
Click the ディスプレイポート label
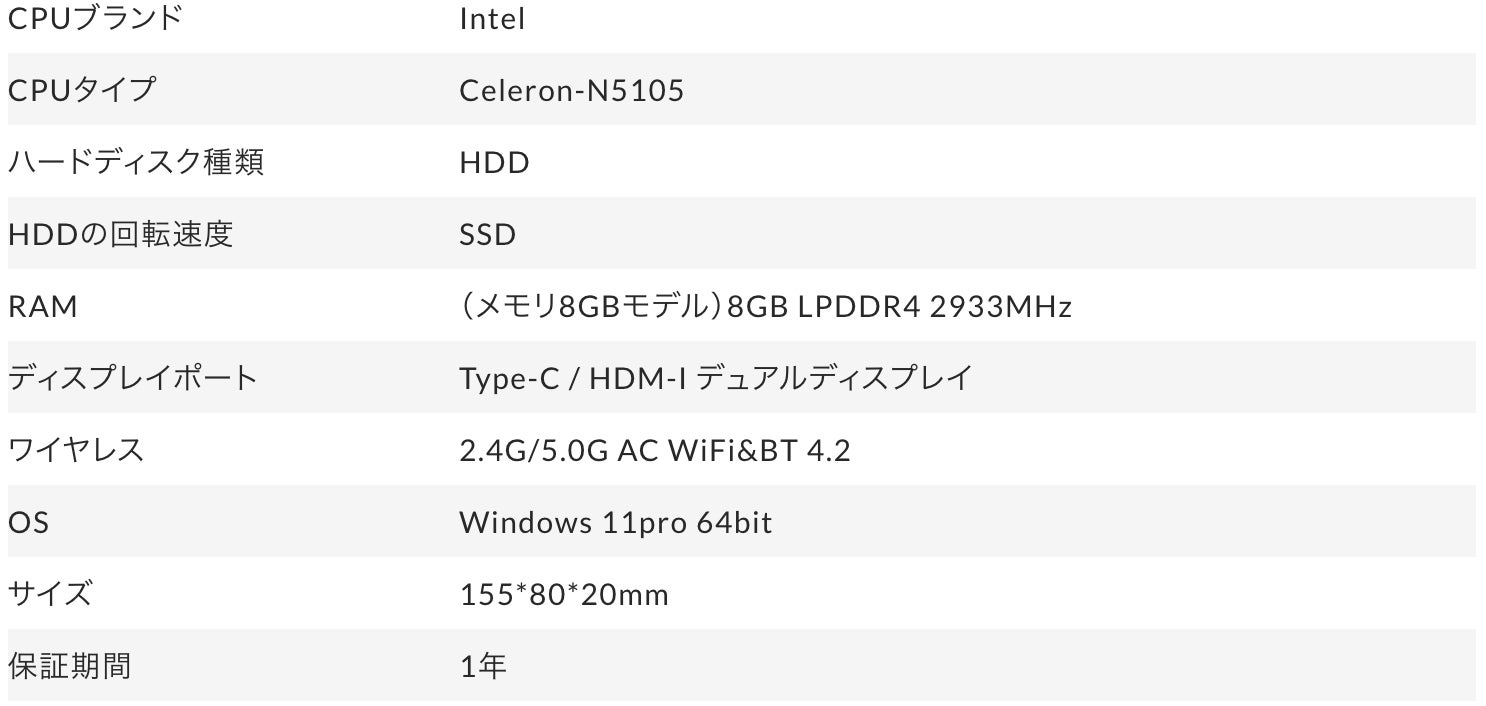coord(133,378)
